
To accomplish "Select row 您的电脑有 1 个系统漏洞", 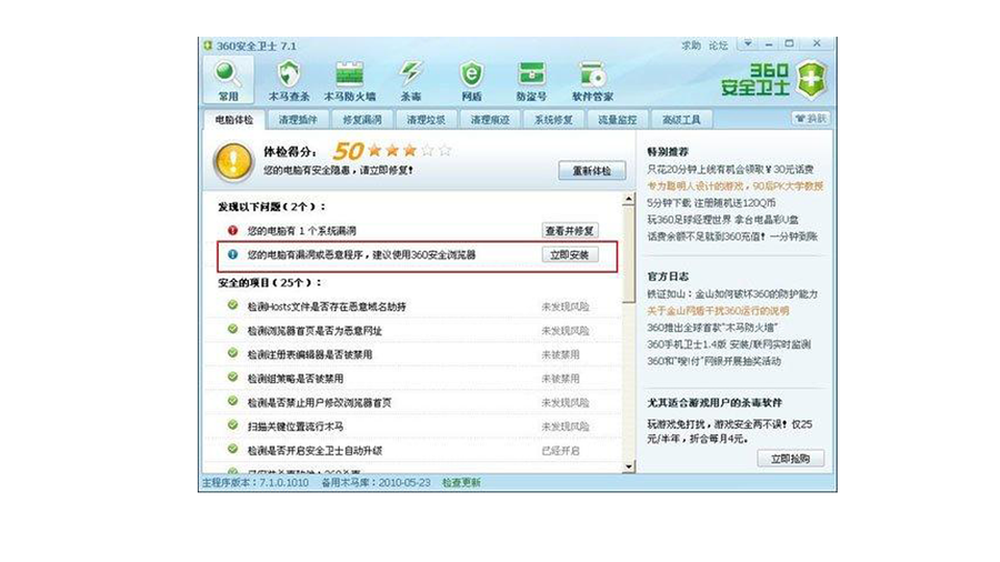I will 413,230.
